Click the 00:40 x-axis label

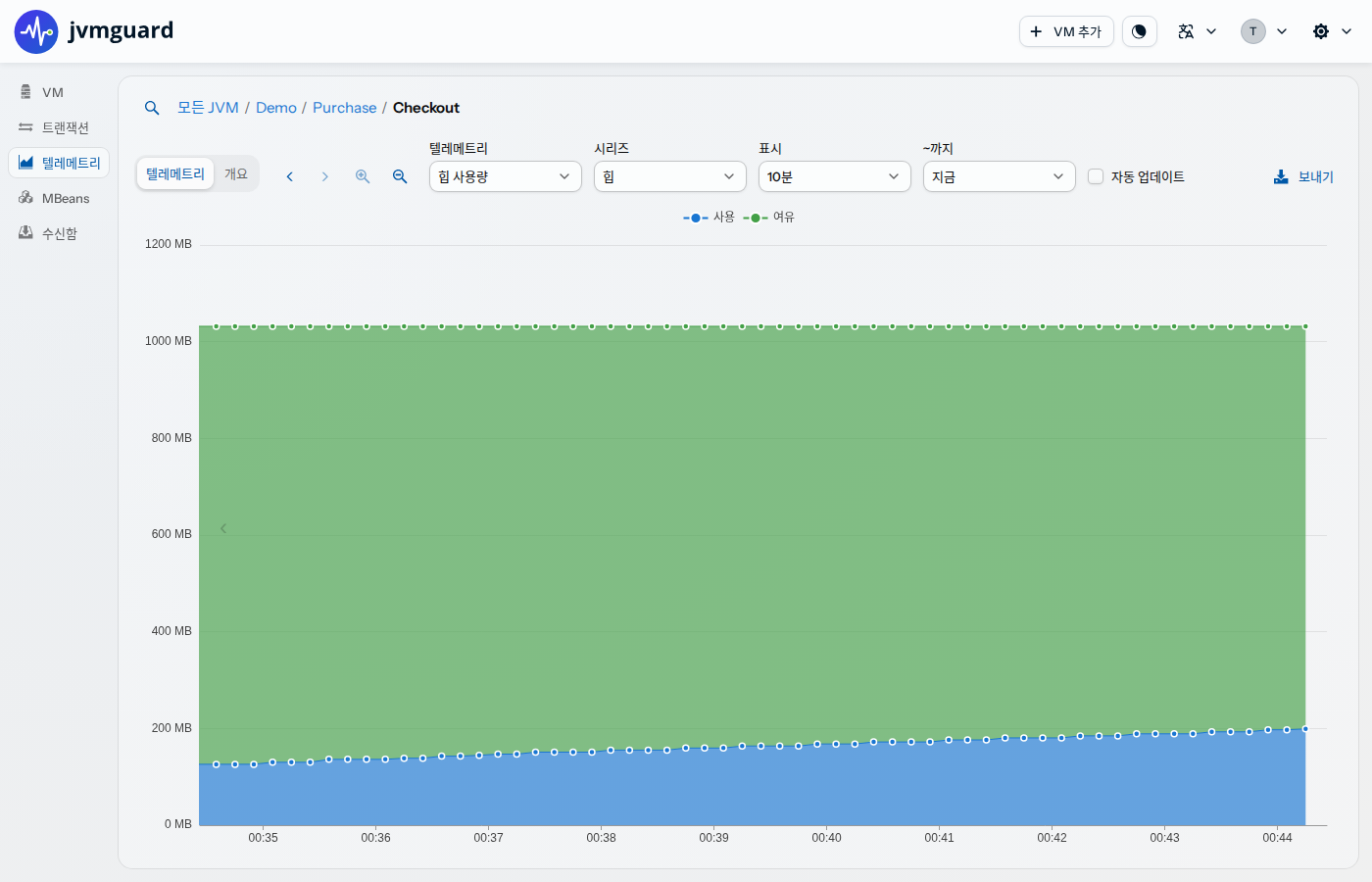(826, 838)
